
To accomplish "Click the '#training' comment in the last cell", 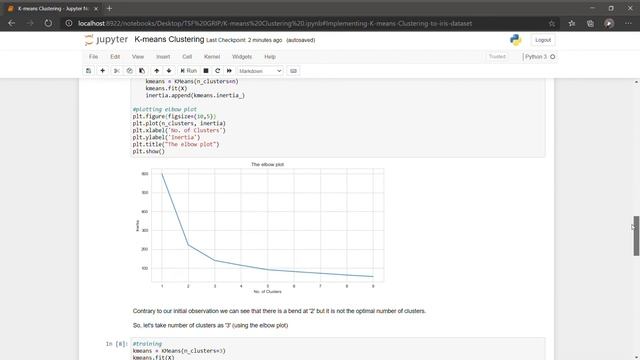I will coord(147,344).
